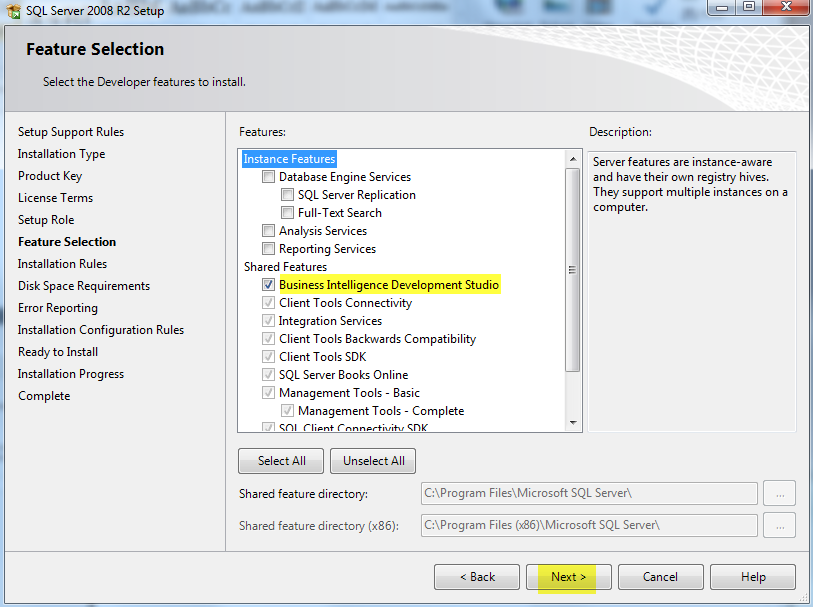Select Disk Space Requirements step

[84, 286]
